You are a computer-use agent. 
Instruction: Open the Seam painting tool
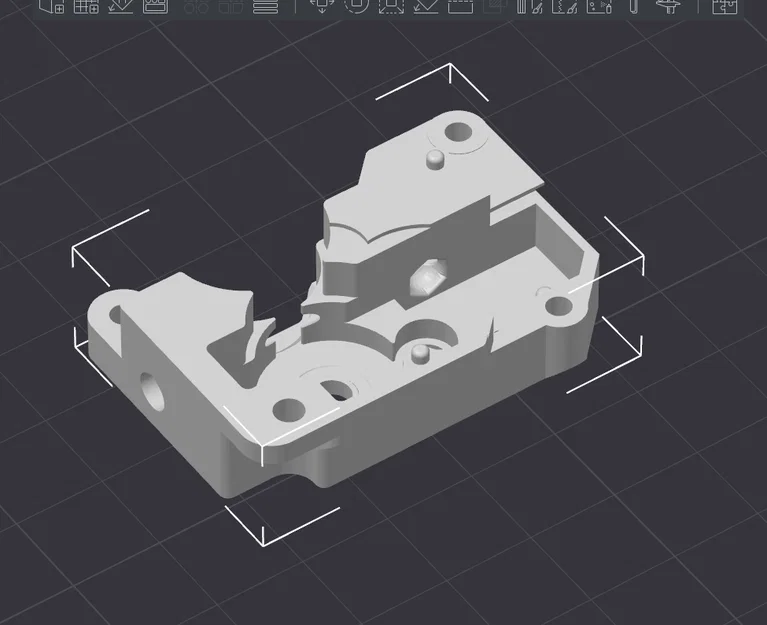tap(564, 6)
